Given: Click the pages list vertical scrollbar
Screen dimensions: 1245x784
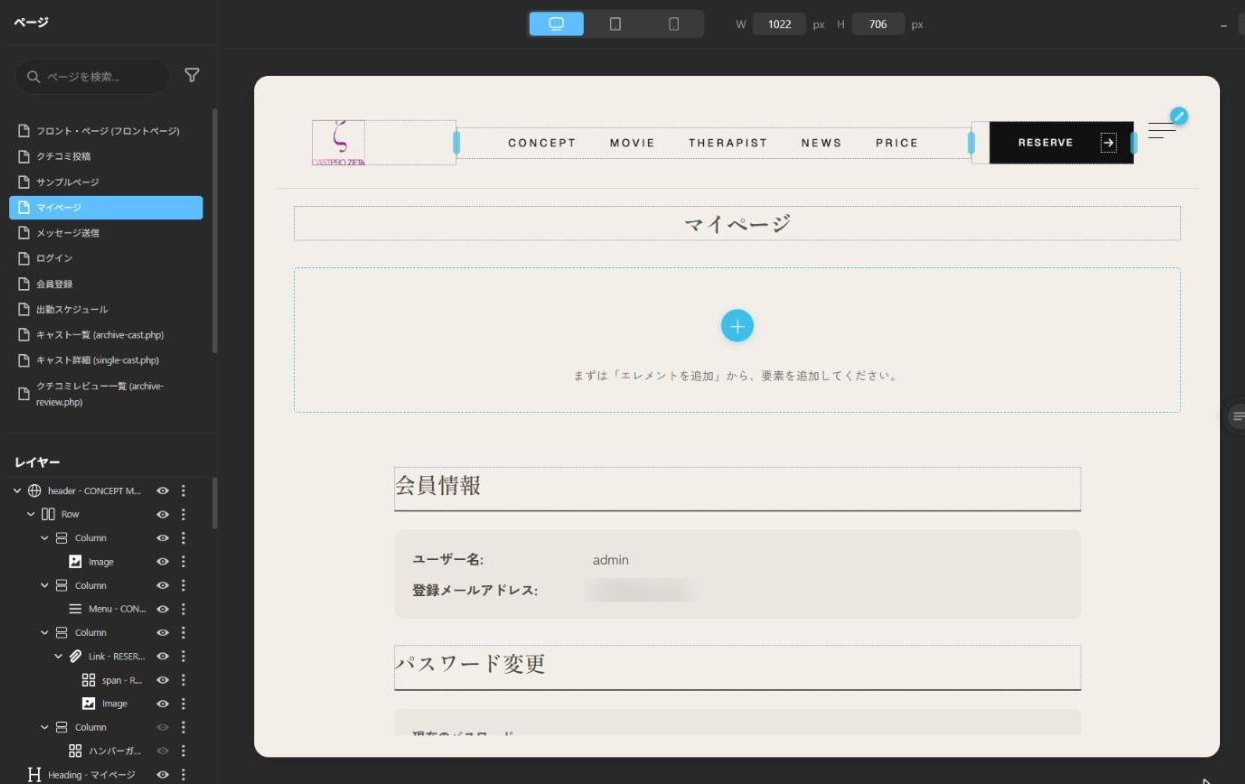Looking at the screenshot, I should click(214, 230).
